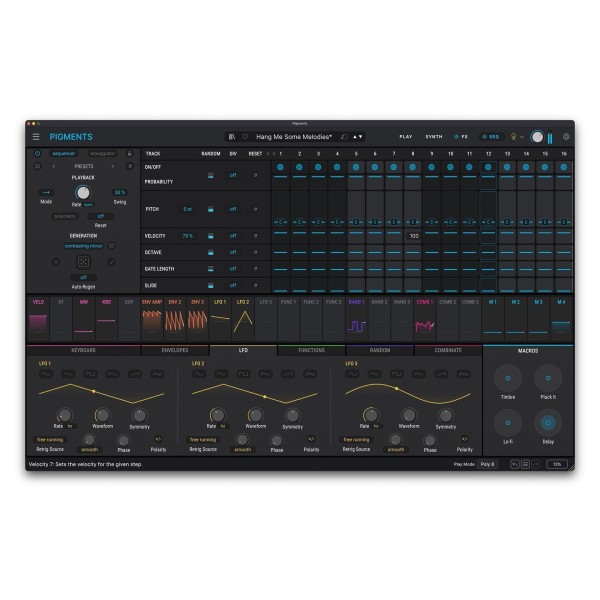
Task: Click reset icon for Pitch row
Action: click(x=256, y=209)
